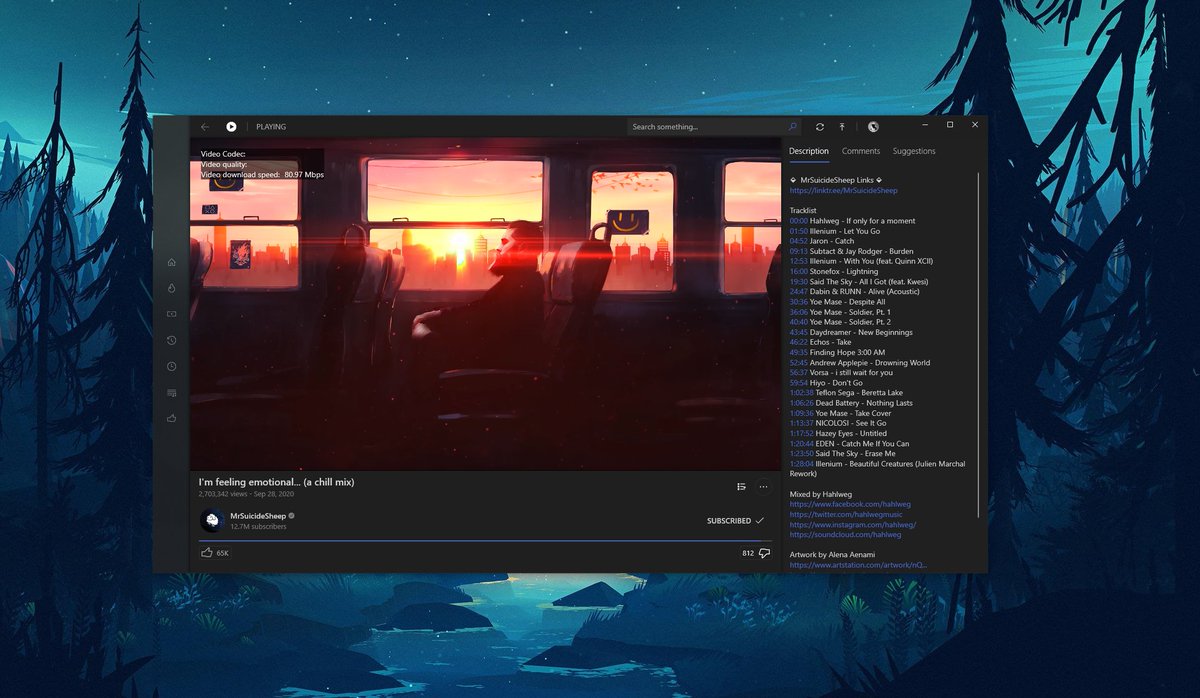Screen dimensions: 1200x698
Task: Click the upward arrow toolbar icon
Action: (842, 127)
